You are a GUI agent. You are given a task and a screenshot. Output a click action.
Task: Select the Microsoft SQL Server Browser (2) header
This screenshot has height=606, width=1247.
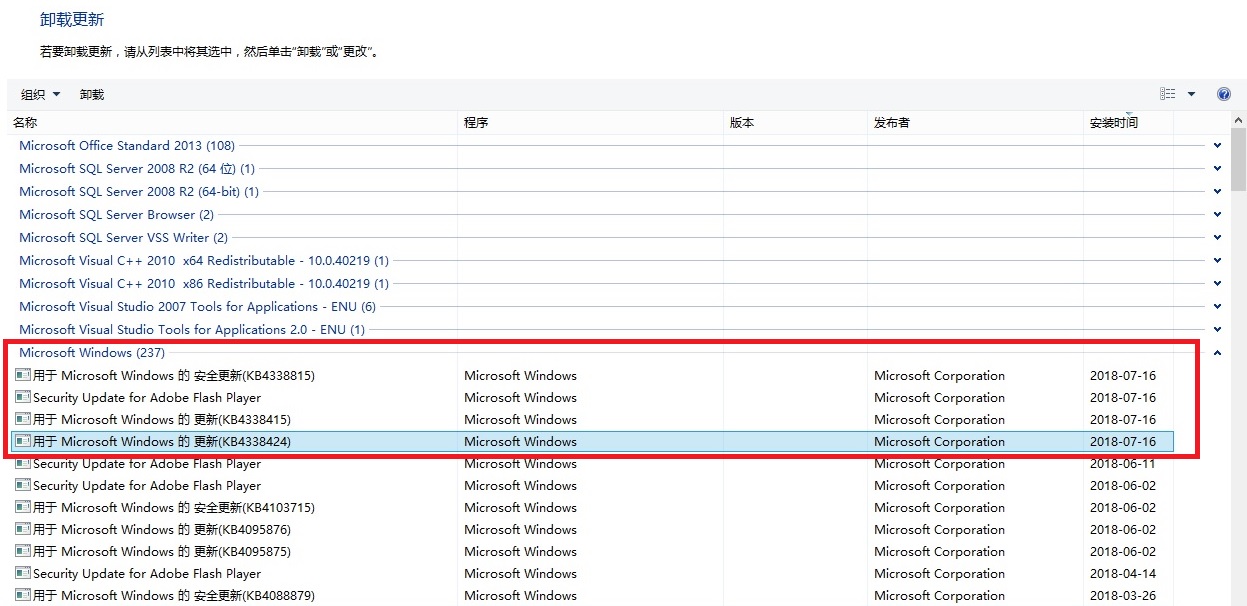[117, 215]
